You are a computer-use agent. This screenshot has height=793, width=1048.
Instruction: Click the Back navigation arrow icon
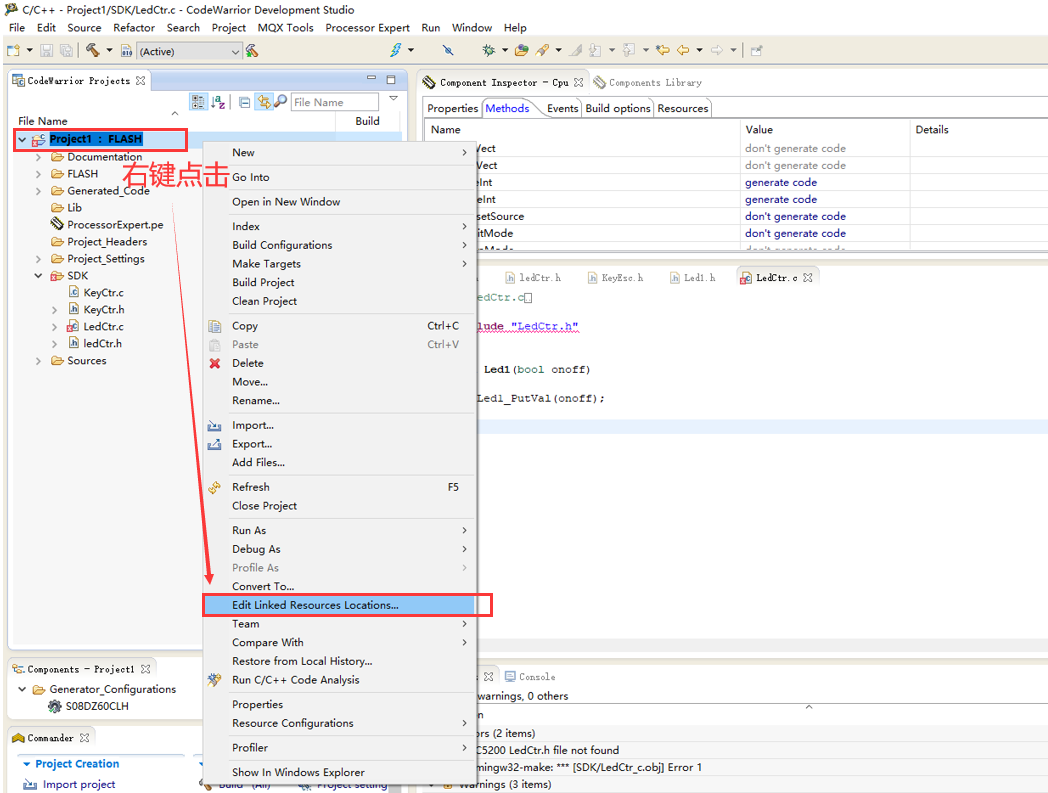(683, 50)
